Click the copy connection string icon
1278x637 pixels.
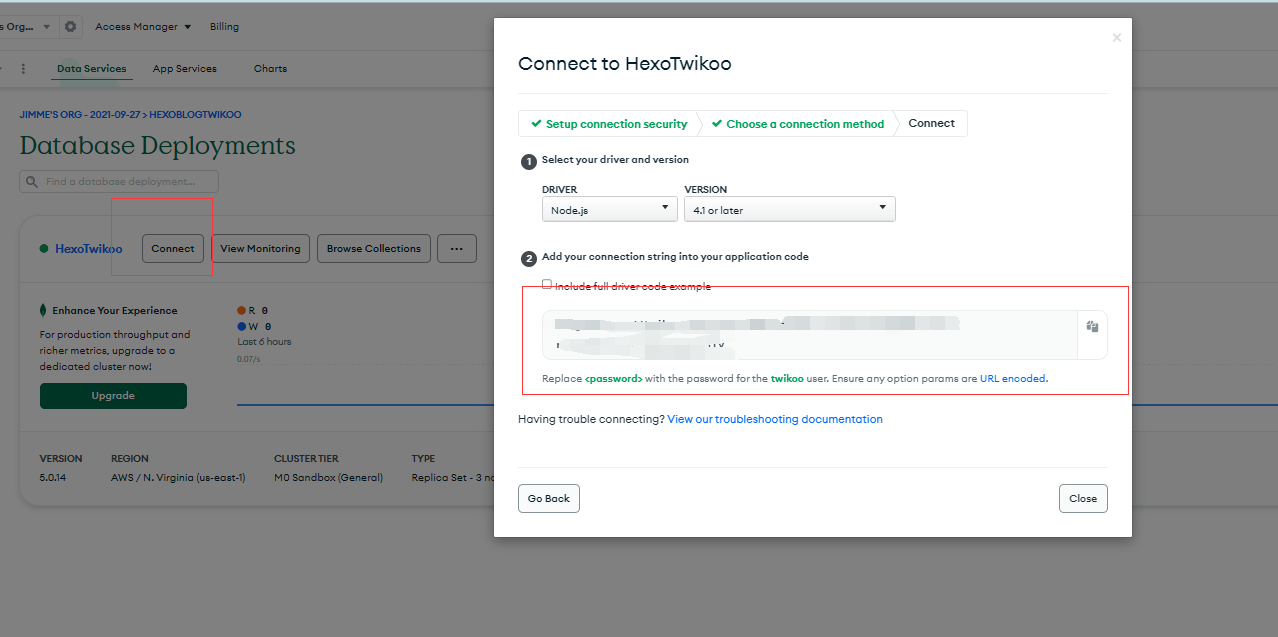1093,327
